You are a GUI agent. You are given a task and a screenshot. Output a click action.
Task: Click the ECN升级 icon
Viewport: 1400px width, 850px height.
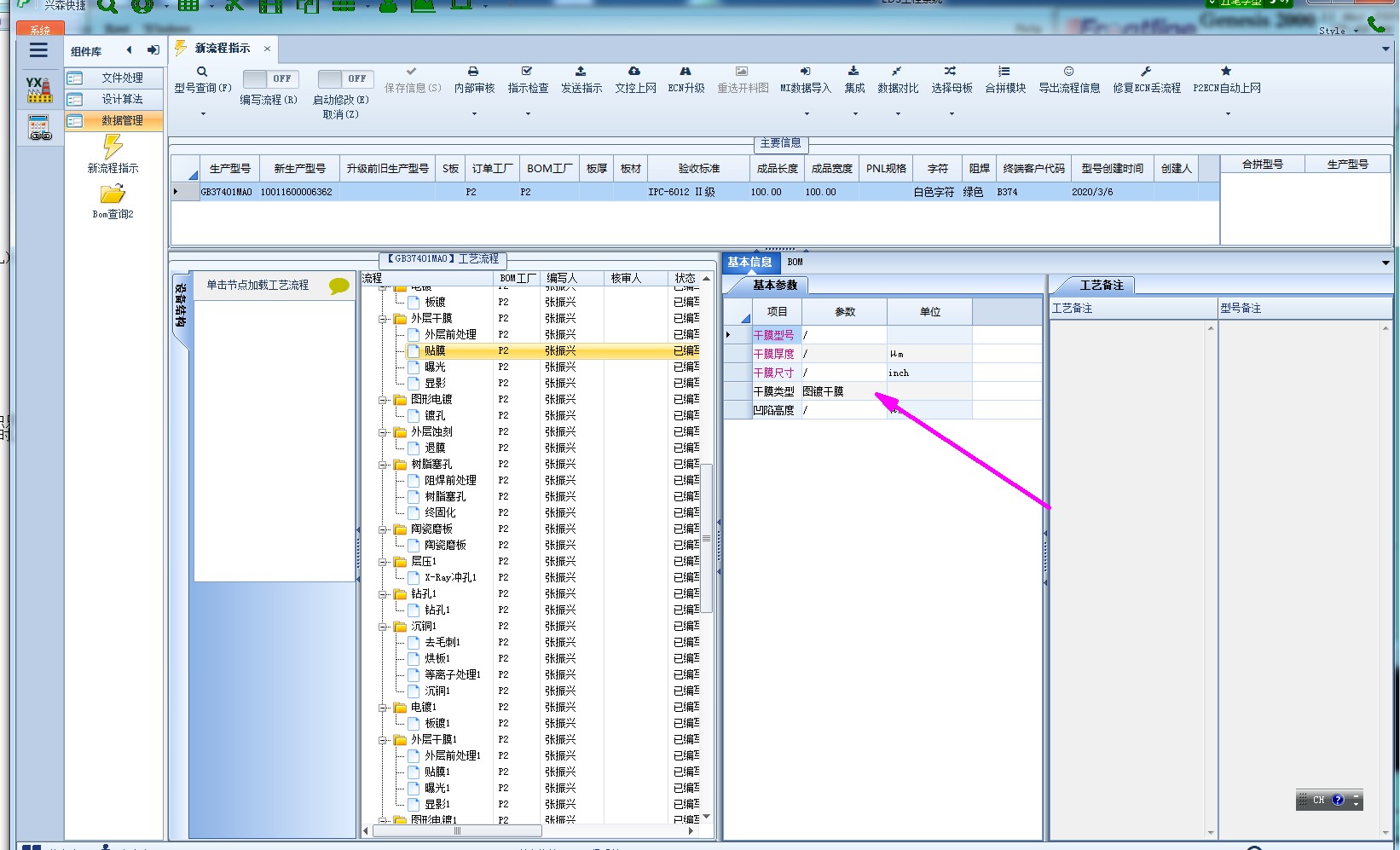point(686,72)
